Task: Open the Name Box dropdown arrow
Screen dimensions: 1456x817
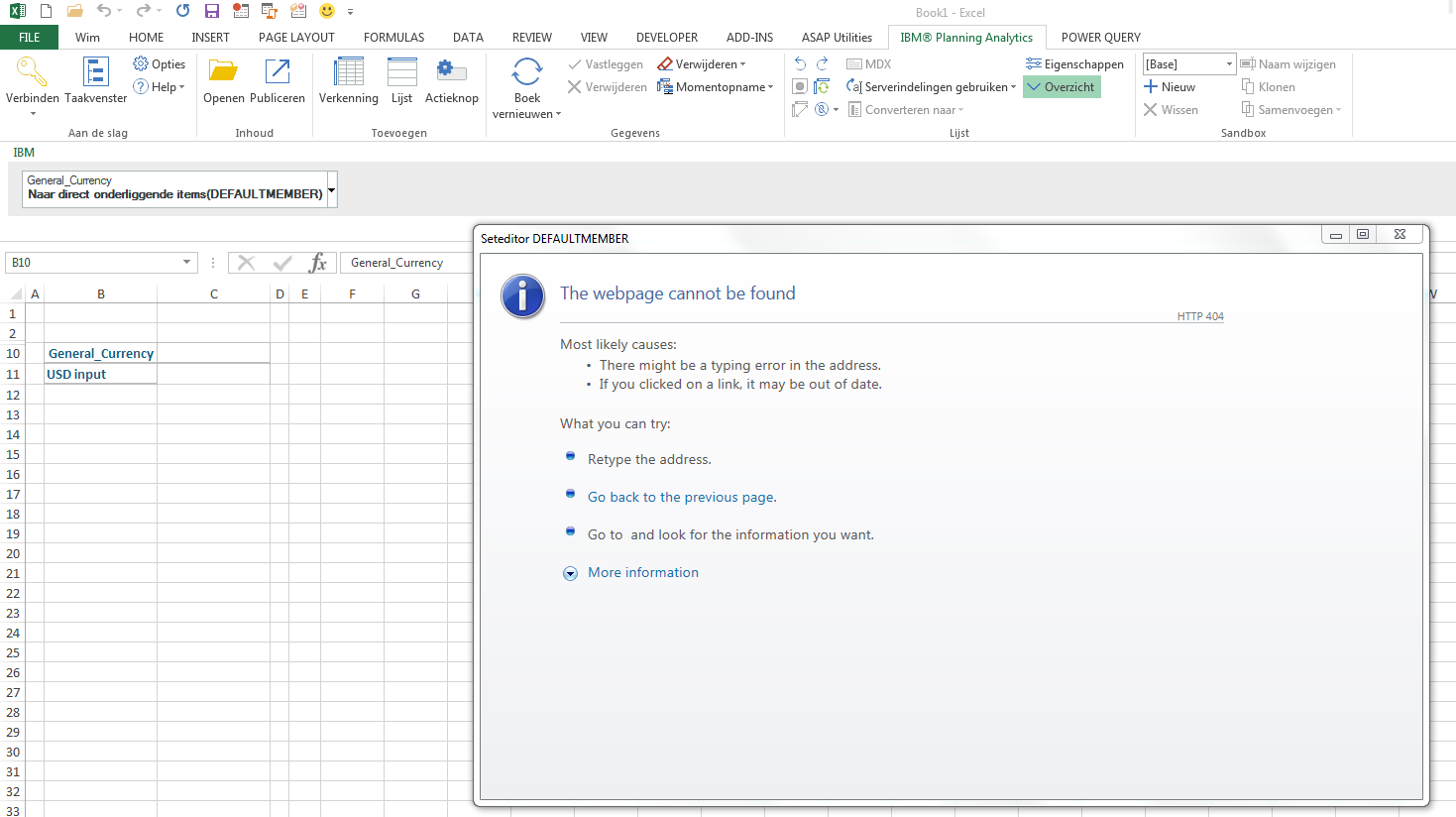Action: pos(186,263)
